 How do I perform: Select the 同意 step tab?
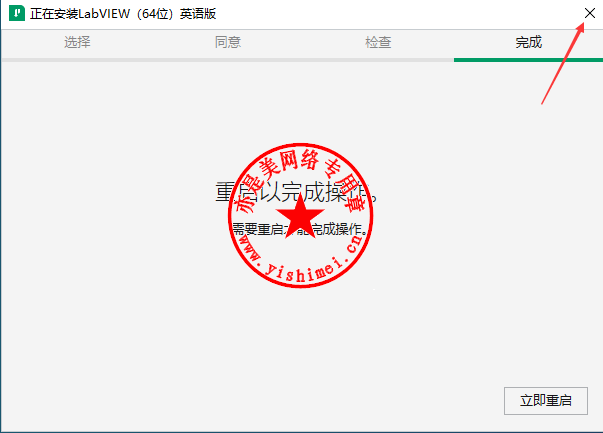coord(228,42)
